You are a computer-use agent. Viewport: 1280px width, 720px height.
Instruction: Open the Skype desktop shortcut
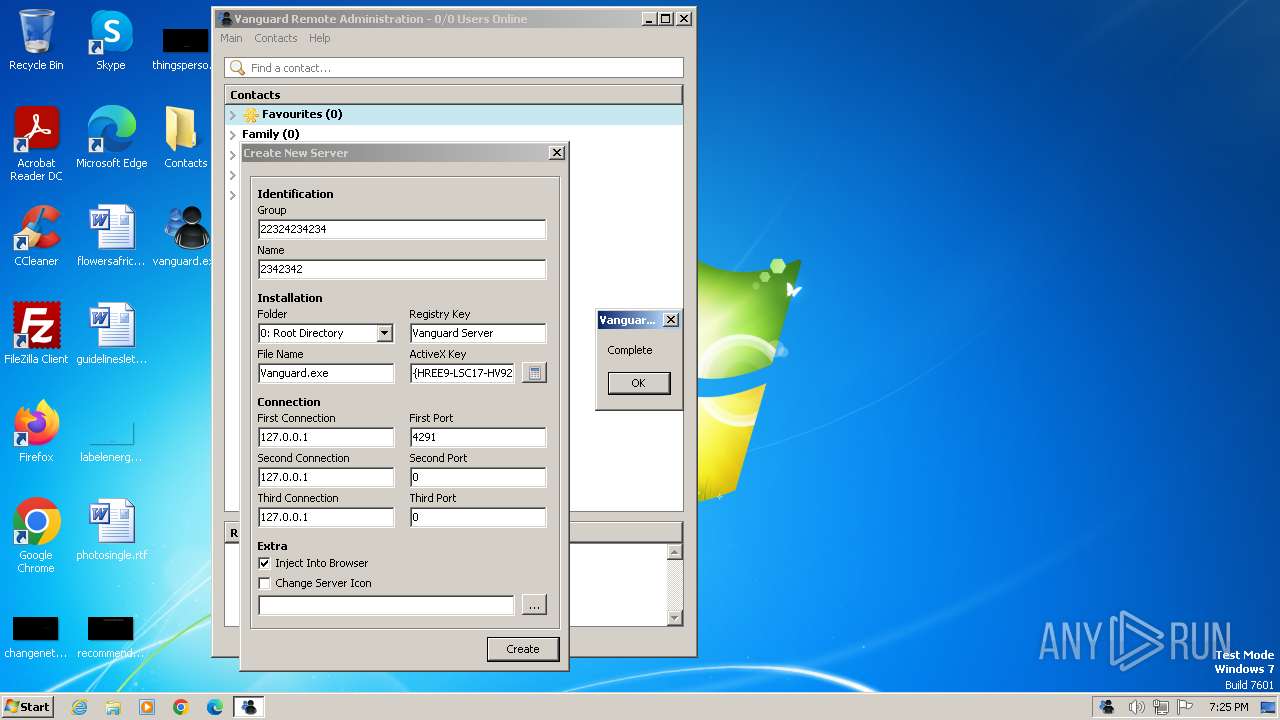[x=111, y=40]
